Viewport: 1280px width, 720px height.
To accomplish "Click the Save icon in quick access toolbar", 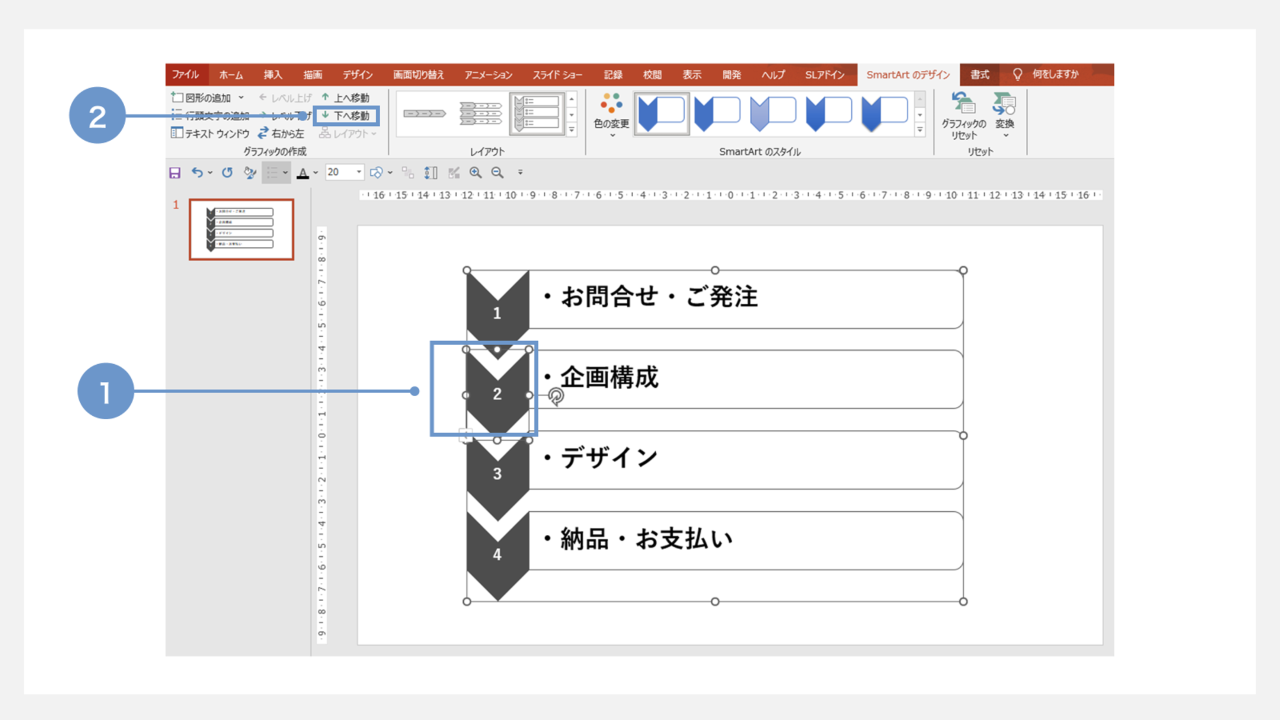I will [x=175, y=173].
